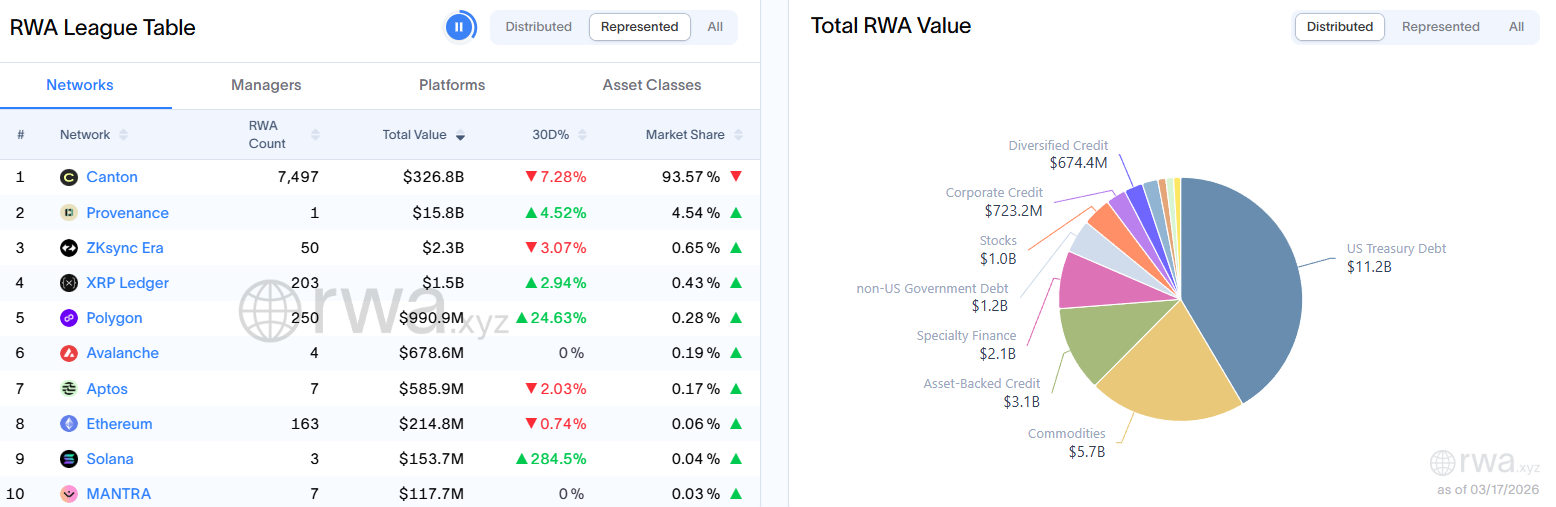Click the Aptos logo icon
The height and width of the screenshot is (507, 1556).
69,389
